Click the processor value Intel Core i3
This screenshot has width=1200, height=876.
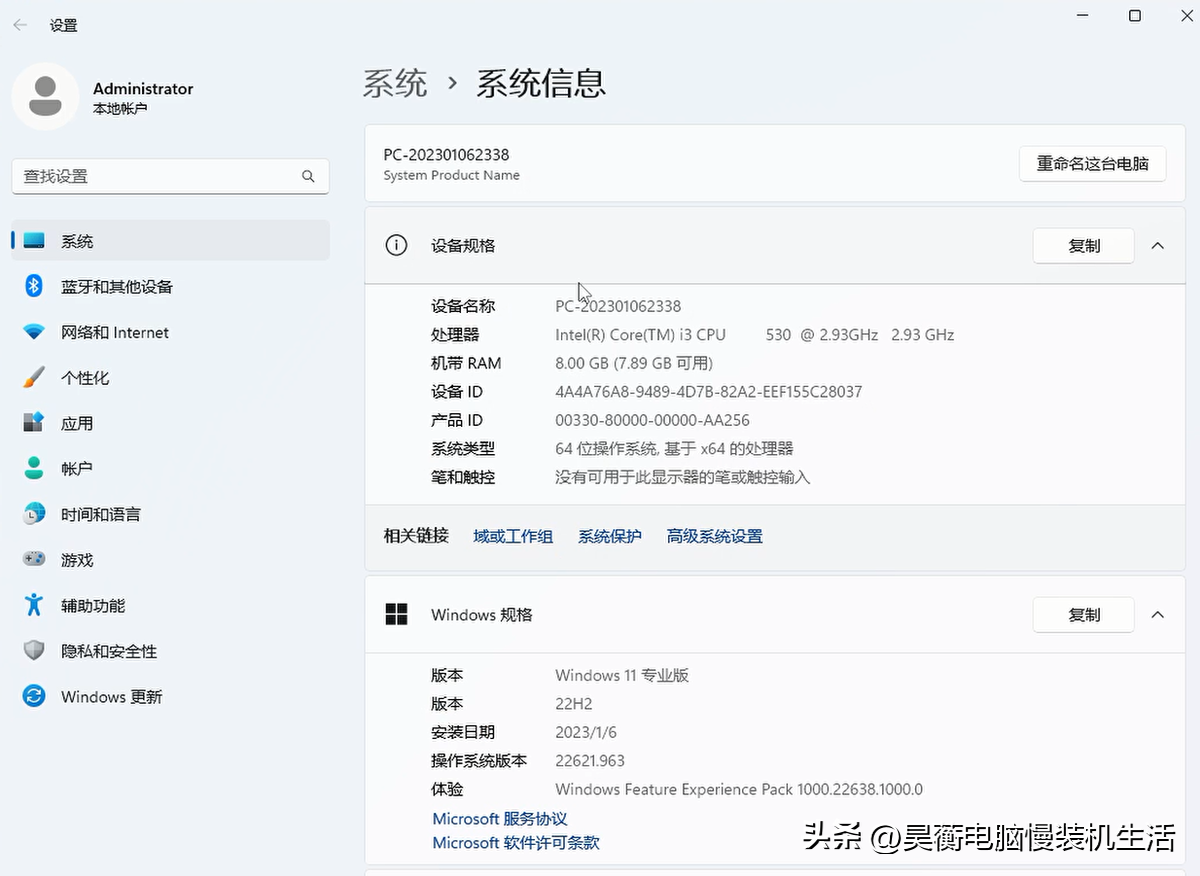(x=755, y=335)
